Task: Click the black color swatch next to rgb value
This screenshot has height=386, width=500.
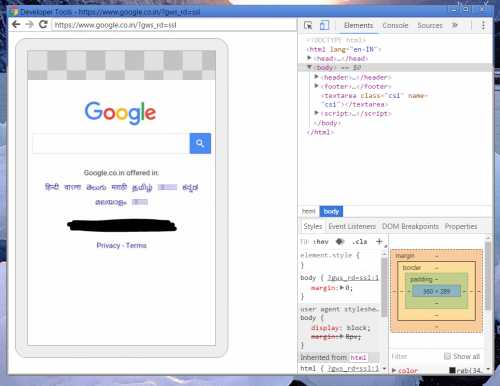Action: 452,370
